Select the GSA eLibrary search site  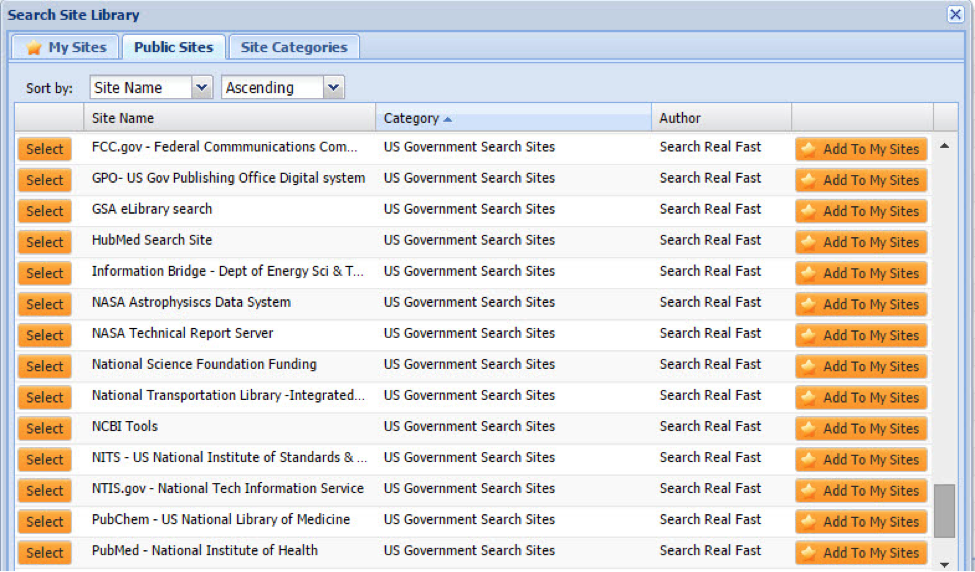(45, 211)
